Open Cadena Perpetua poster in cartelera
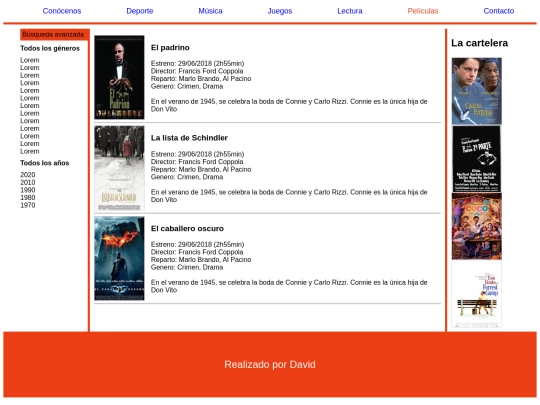 [x=477, y=91]
